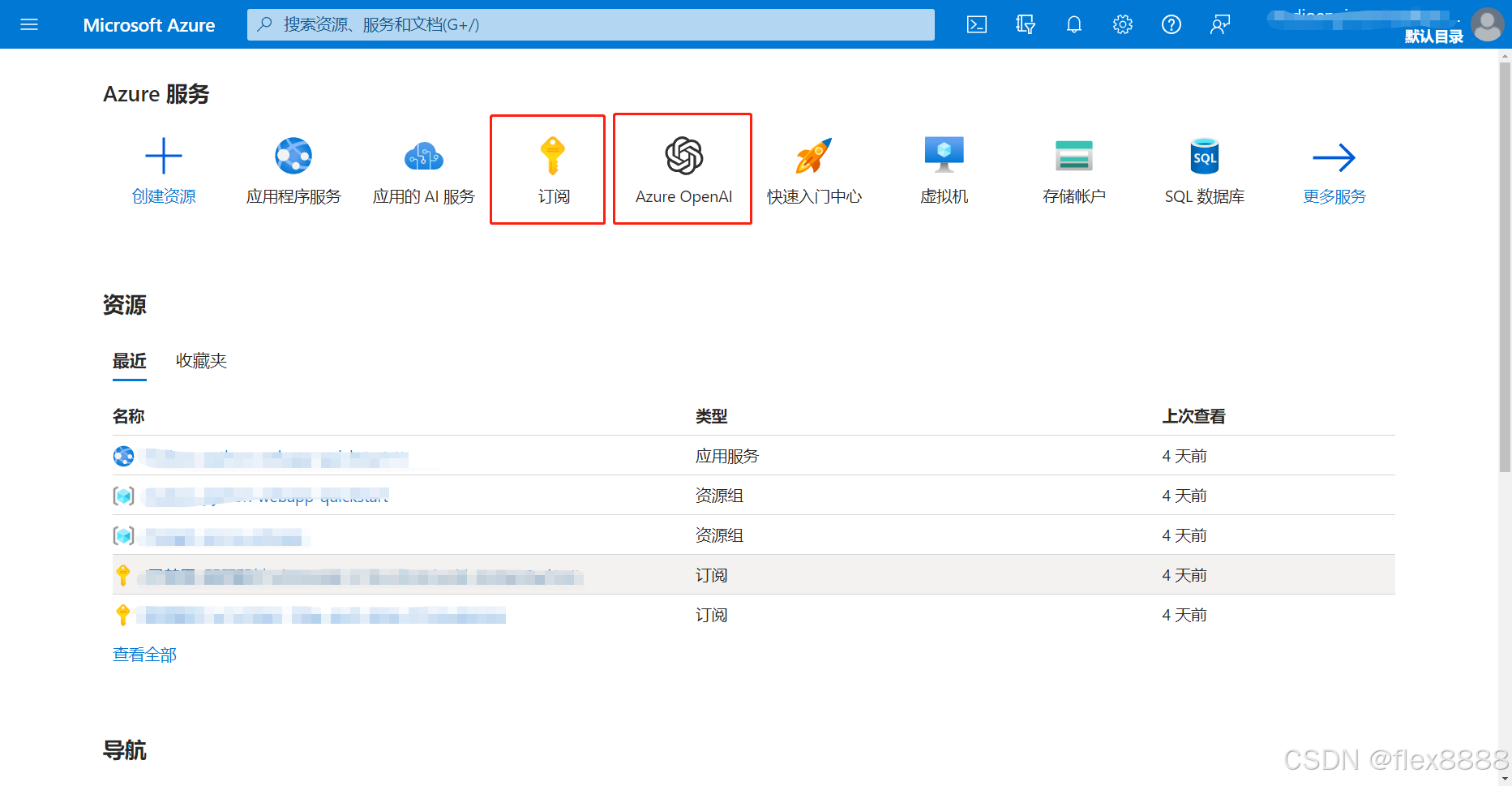Open portal settings gear
1512x786 pixels.
coord(1123,24)
